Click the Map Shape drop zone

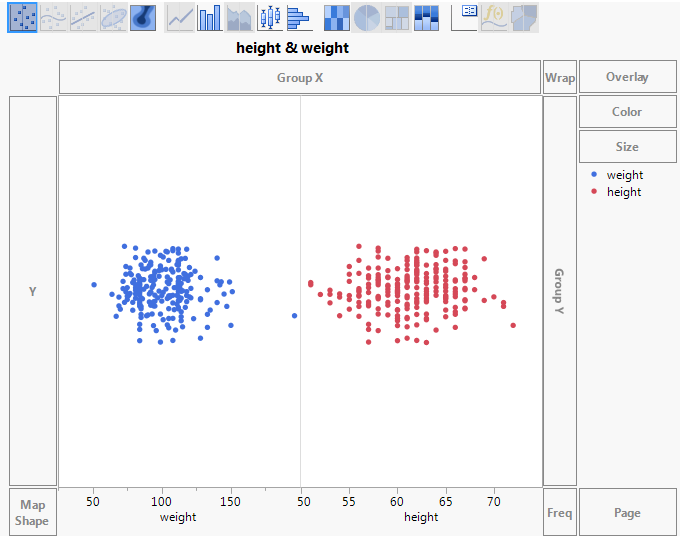pyautogui.click(x=33, y=512)
